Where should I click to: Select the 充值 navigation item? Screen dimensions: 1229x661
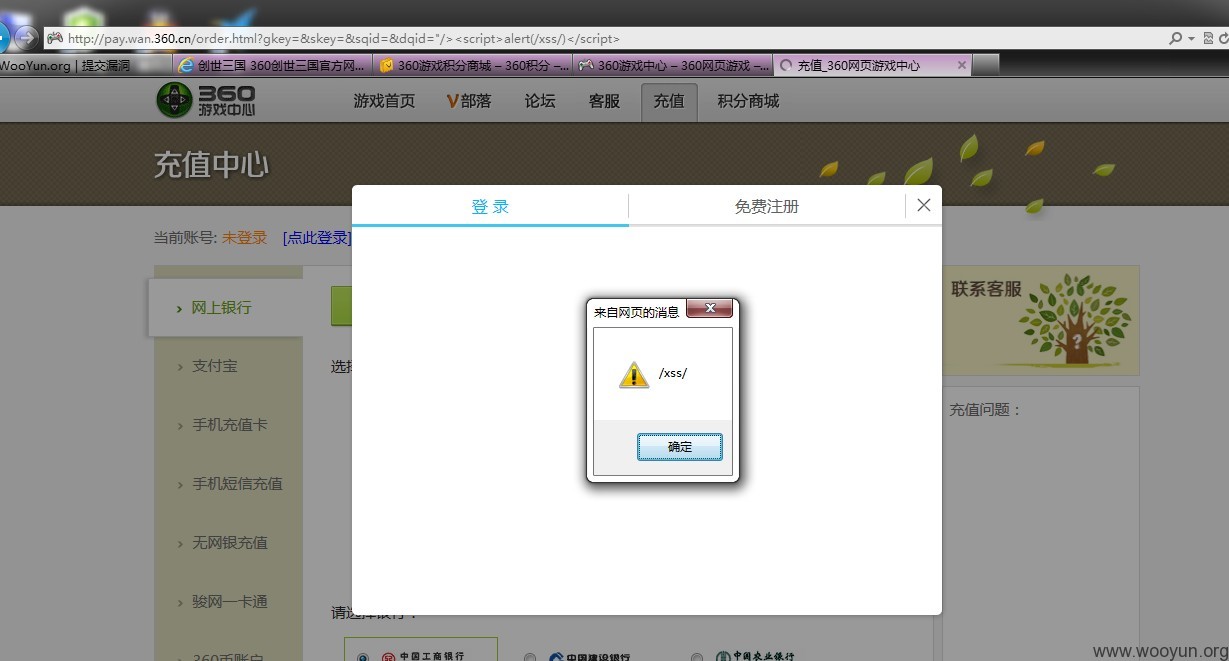pos(669,102)
